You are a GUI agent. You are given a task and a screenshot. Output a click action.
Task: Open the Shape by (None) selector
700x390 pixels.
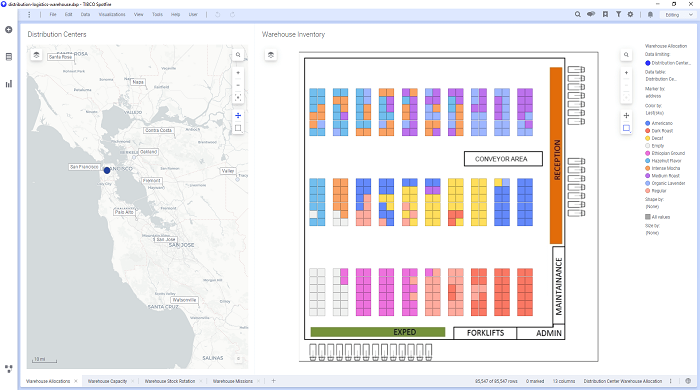[x=652, y=207]
